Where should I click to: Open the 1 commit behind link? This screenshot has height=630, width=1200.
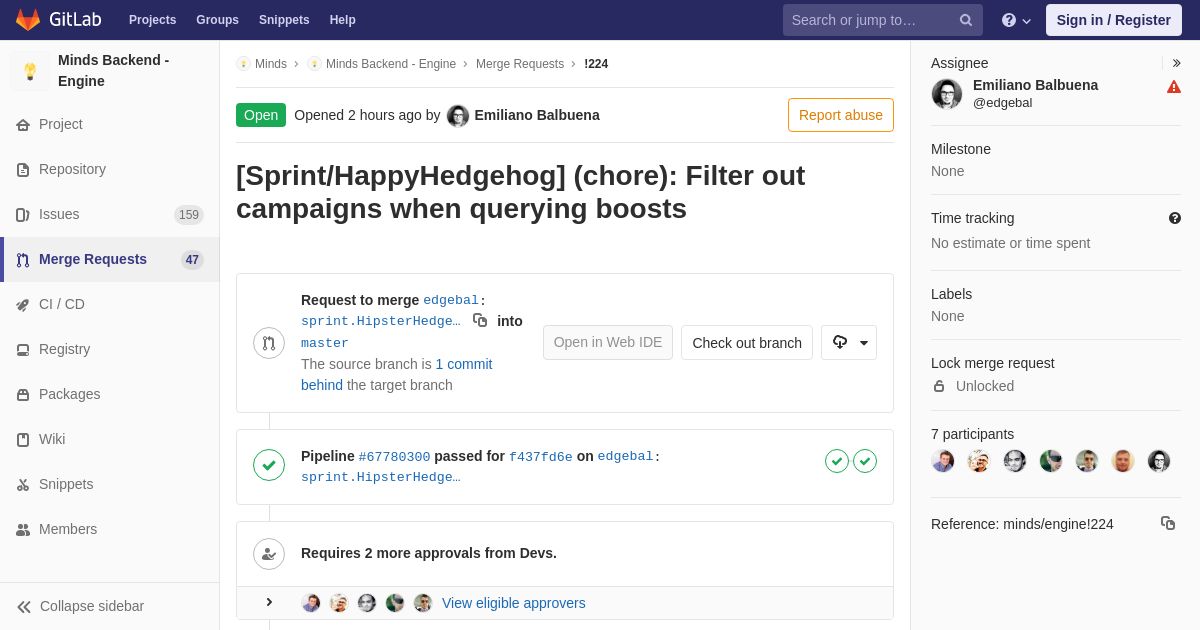[397, 375]
